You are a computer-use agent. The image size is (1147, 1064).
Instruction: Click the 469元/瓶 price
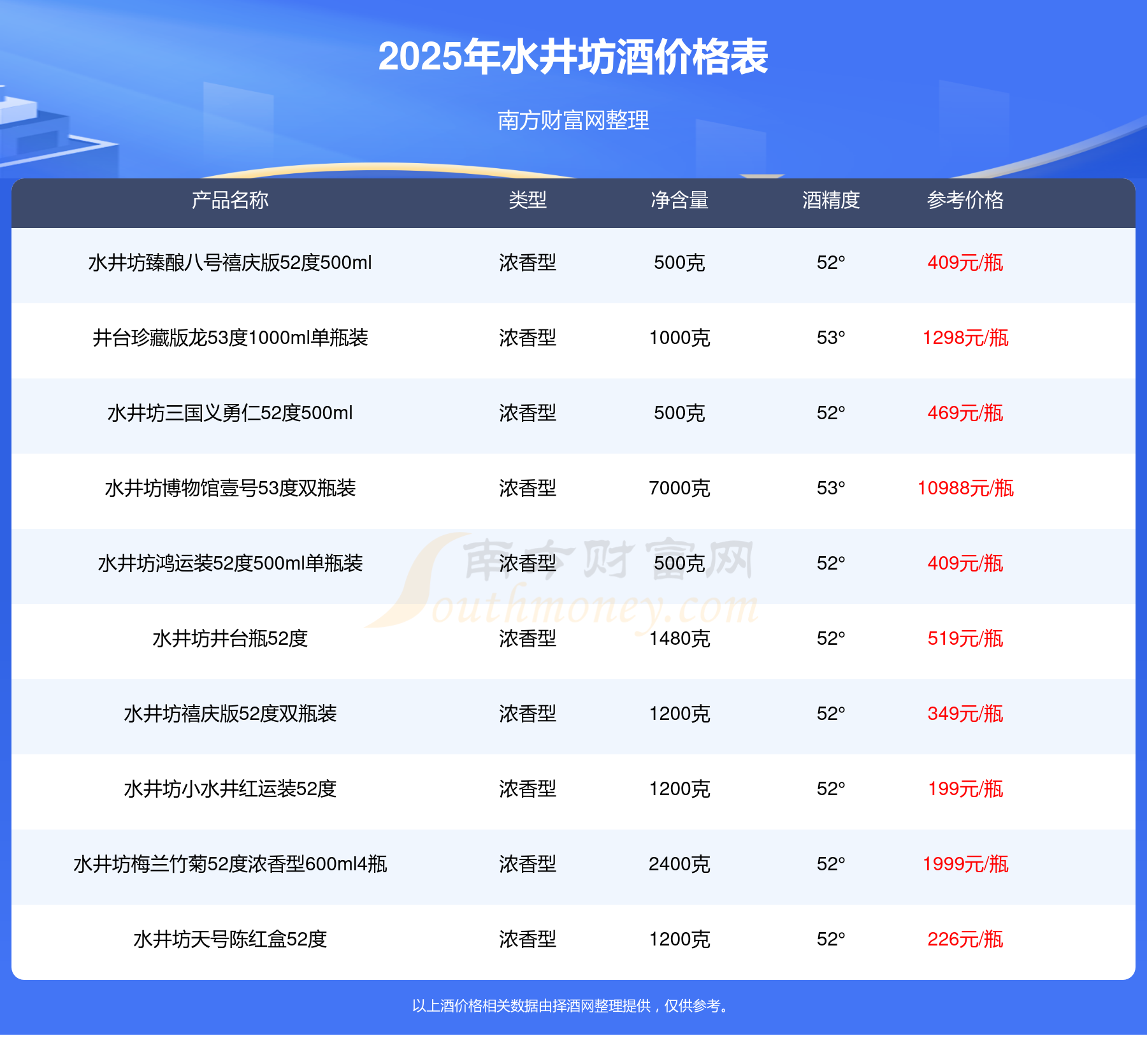(965, 413)
